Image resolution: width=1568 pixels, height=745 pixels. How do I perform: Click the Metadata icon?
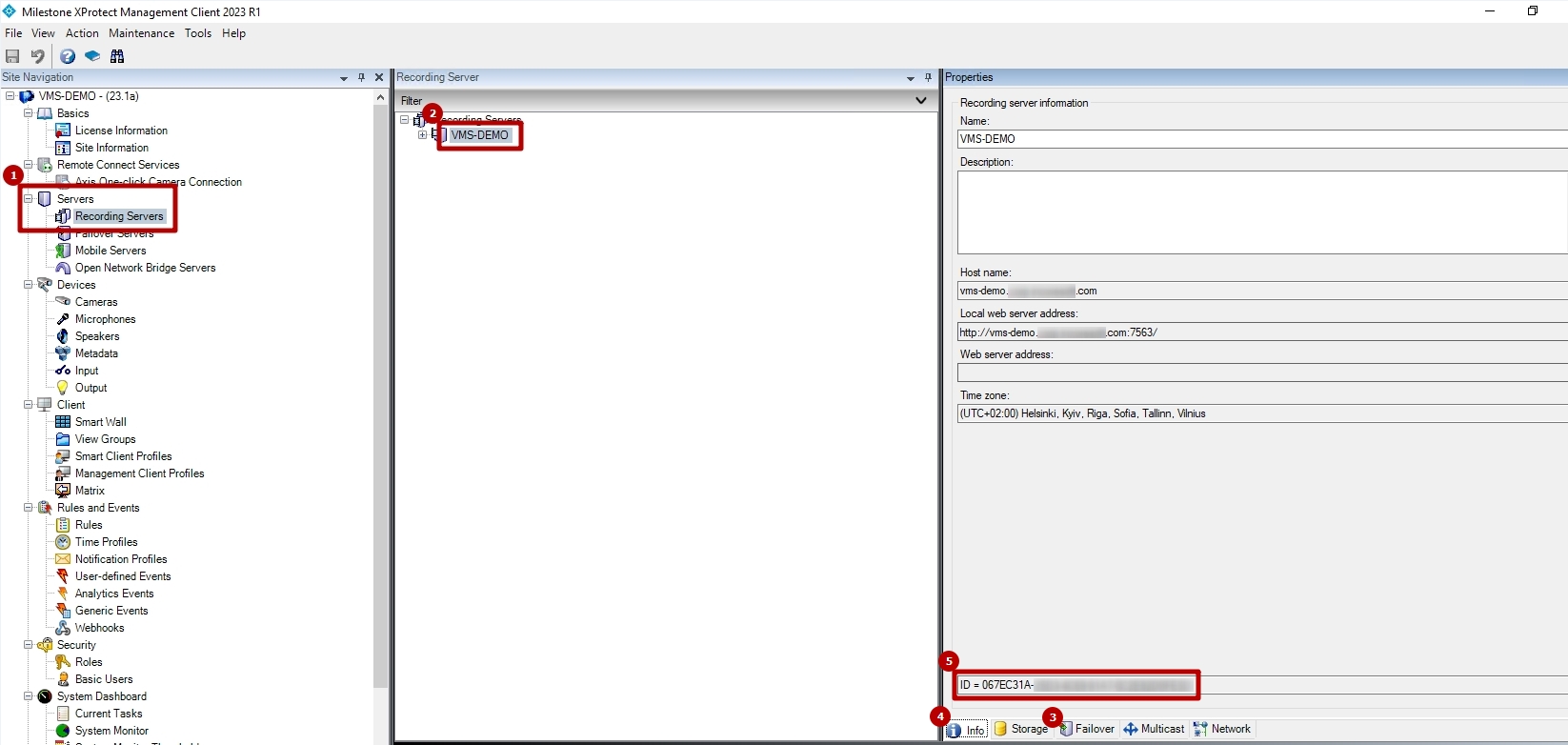pos(63,353)
